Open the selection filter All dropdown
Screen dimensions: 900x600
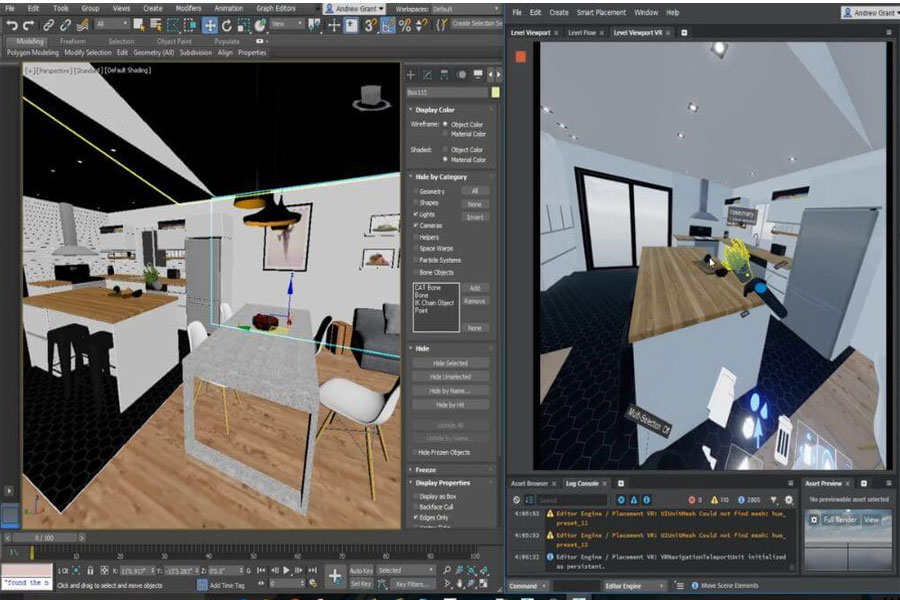point(112,24)
